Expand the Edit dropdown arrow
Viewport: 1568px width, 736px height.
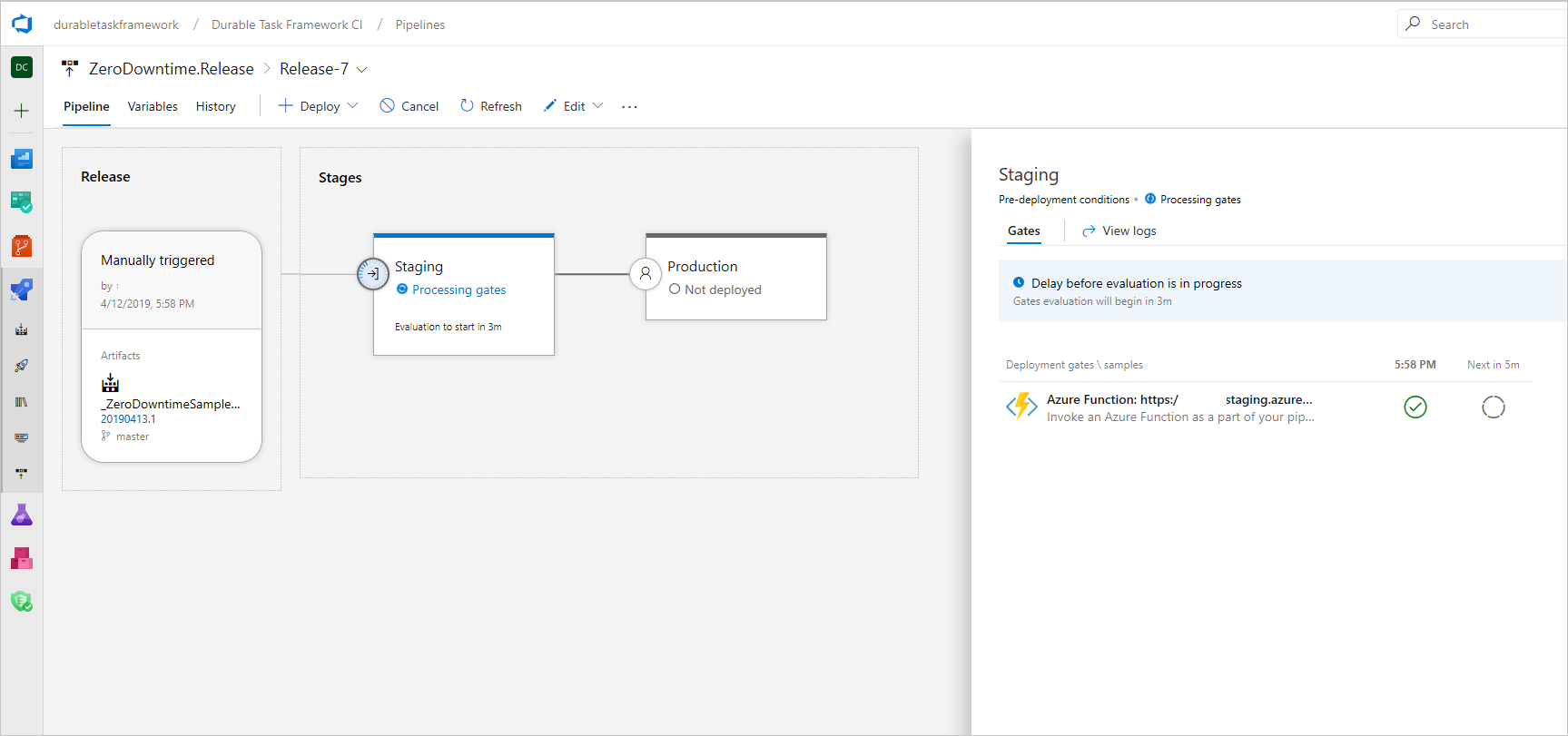pyautogui.click(x=597, y=105)
